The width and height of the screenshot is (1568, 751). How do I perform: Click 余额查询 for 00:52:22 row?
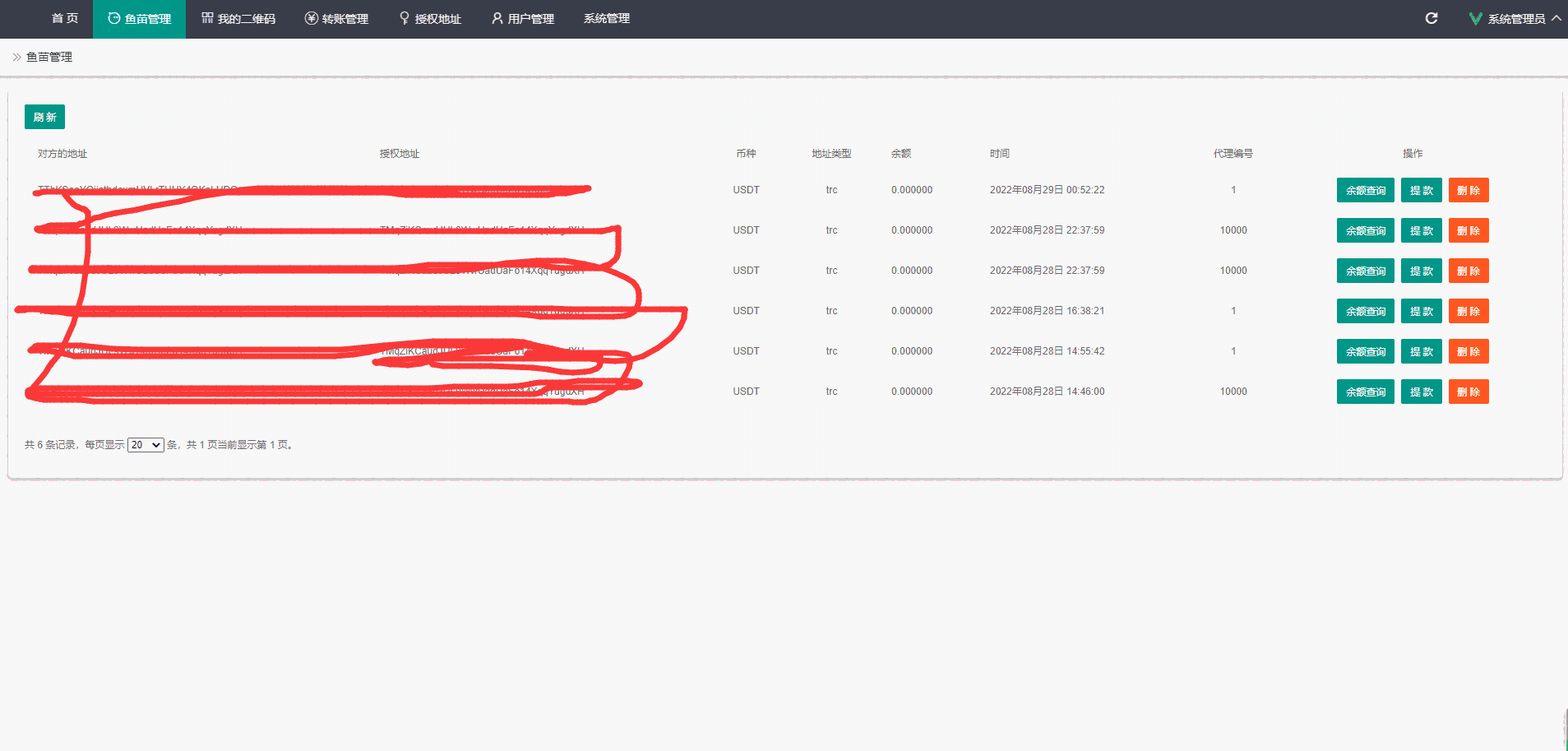(1366, 190)
